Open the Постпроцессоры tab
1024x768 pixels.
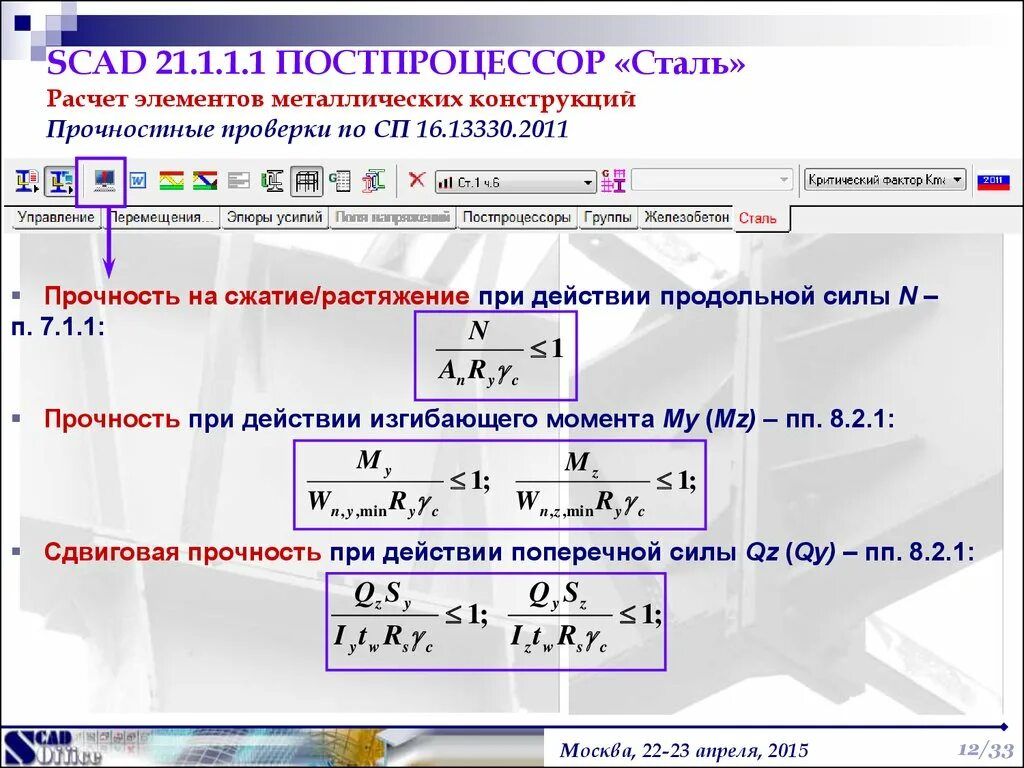(516, 217)
